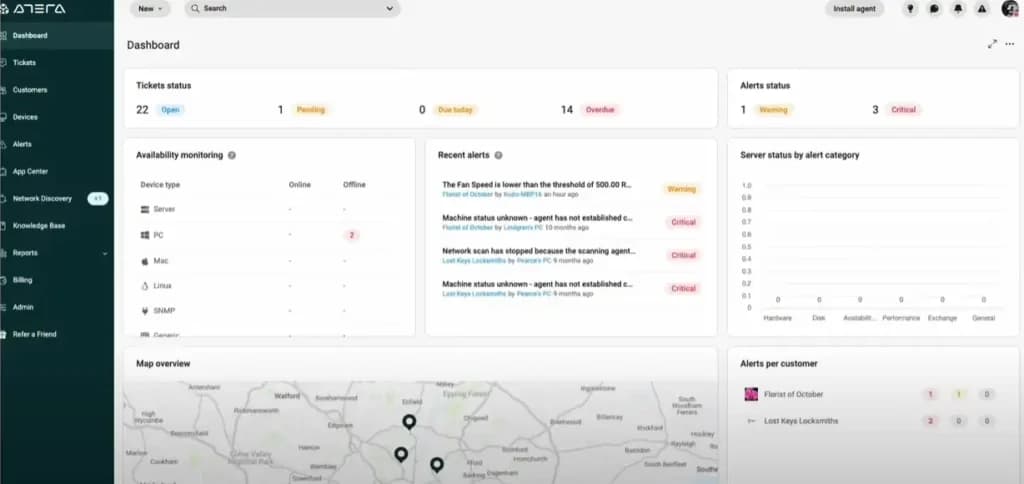Expand dashboard to full screen
The height and width of the screenshot is (484, 1024).
click(x=992, y=44)
